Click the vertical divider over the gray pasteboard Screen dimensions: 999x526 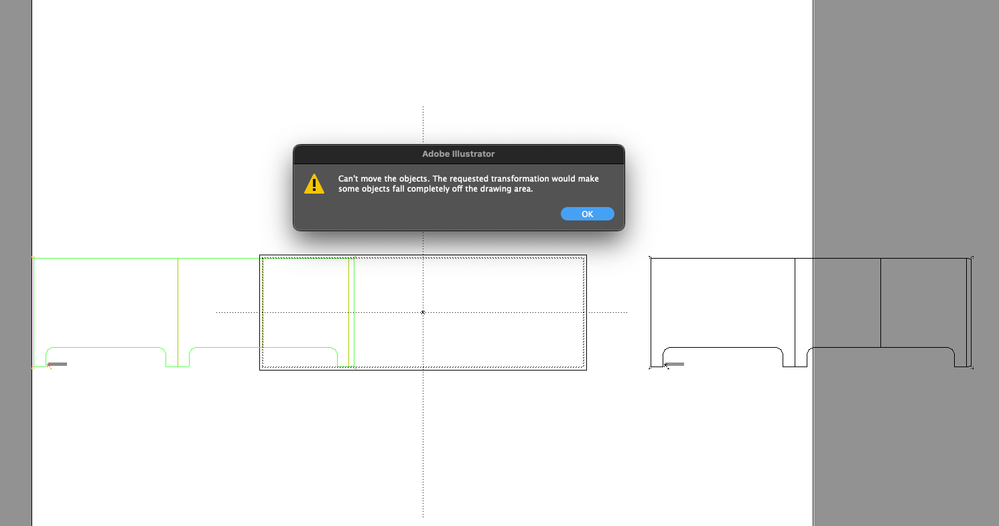point(880,302)
